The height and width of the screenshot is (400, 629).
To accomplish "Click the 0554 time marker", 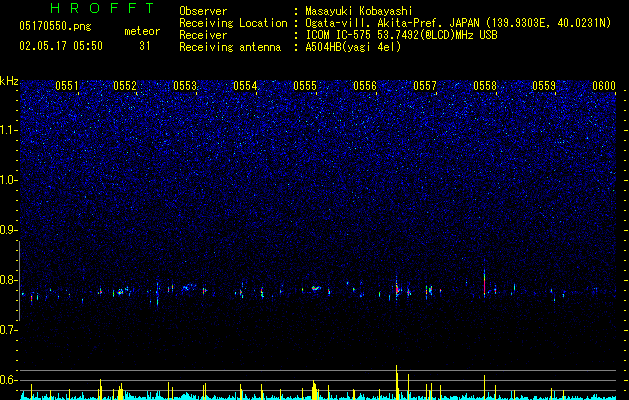I will 245,86.
